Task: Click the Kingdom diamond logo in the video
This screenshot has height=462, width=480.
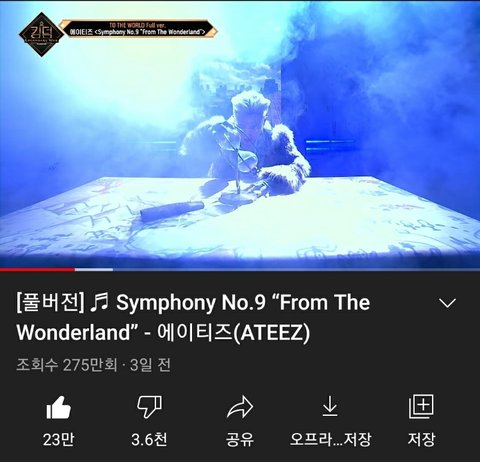Action: (x=41, y=34)
